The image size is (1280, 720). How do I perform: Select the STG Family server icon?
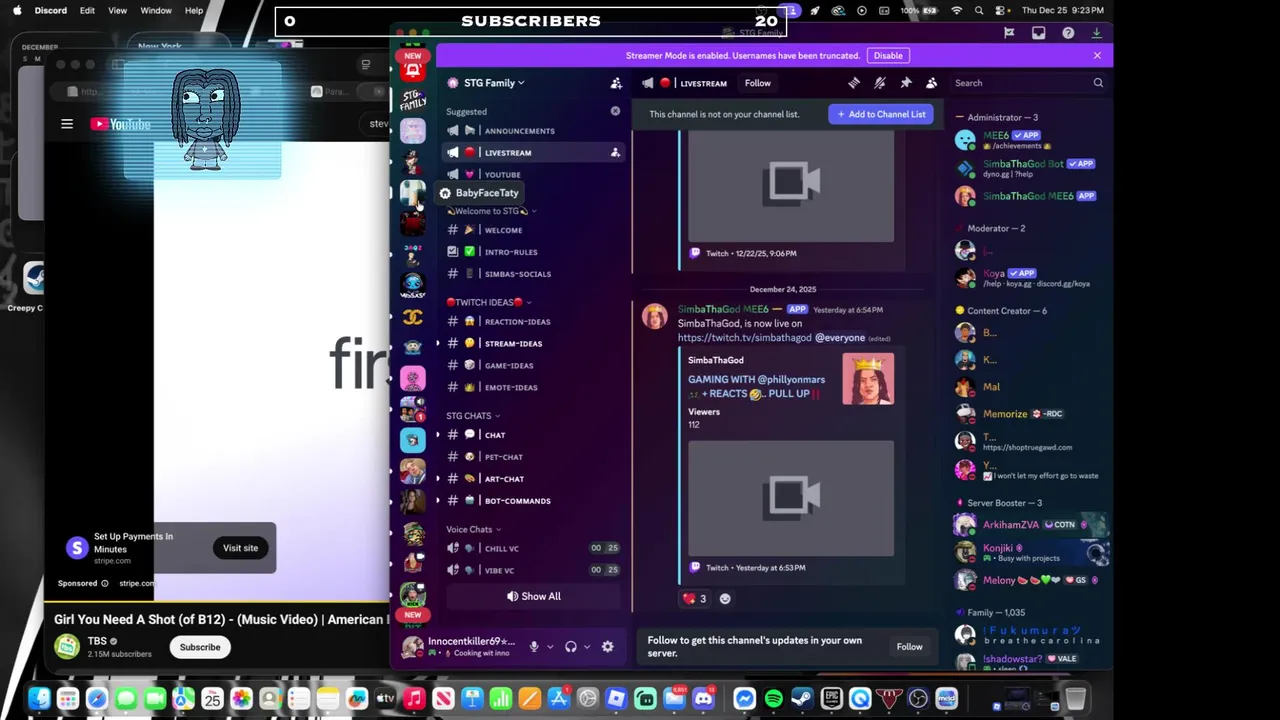[x=413, y=100]
